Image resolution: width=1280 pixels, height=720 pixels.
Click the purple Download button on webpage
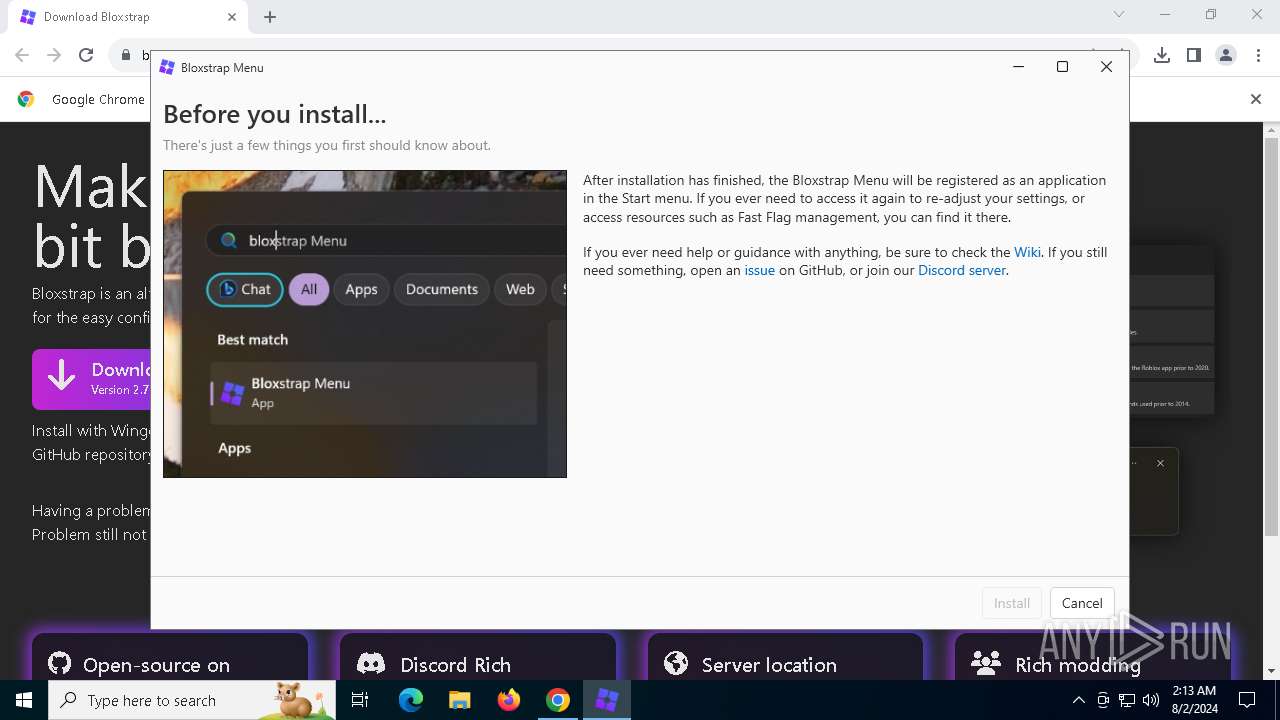coord(91,379)
